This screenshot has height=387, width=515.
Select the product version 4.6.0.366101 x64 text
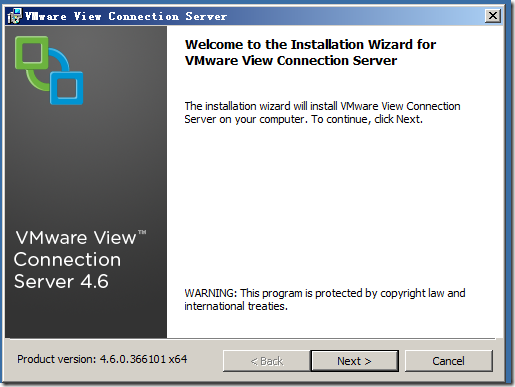[x=102, y=359]
